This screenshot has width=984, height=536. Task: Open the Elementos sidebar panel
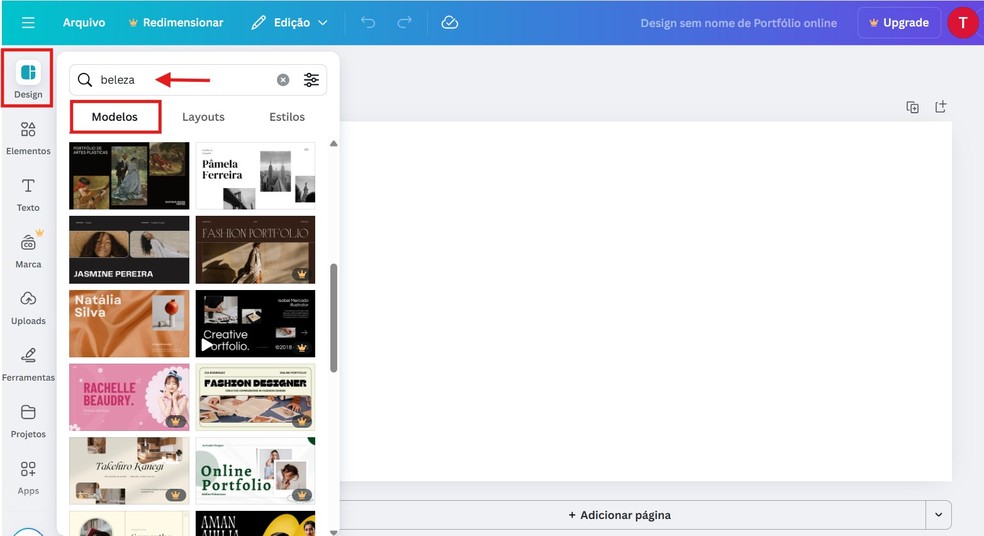pyautogui.click(x=28, y=138)
